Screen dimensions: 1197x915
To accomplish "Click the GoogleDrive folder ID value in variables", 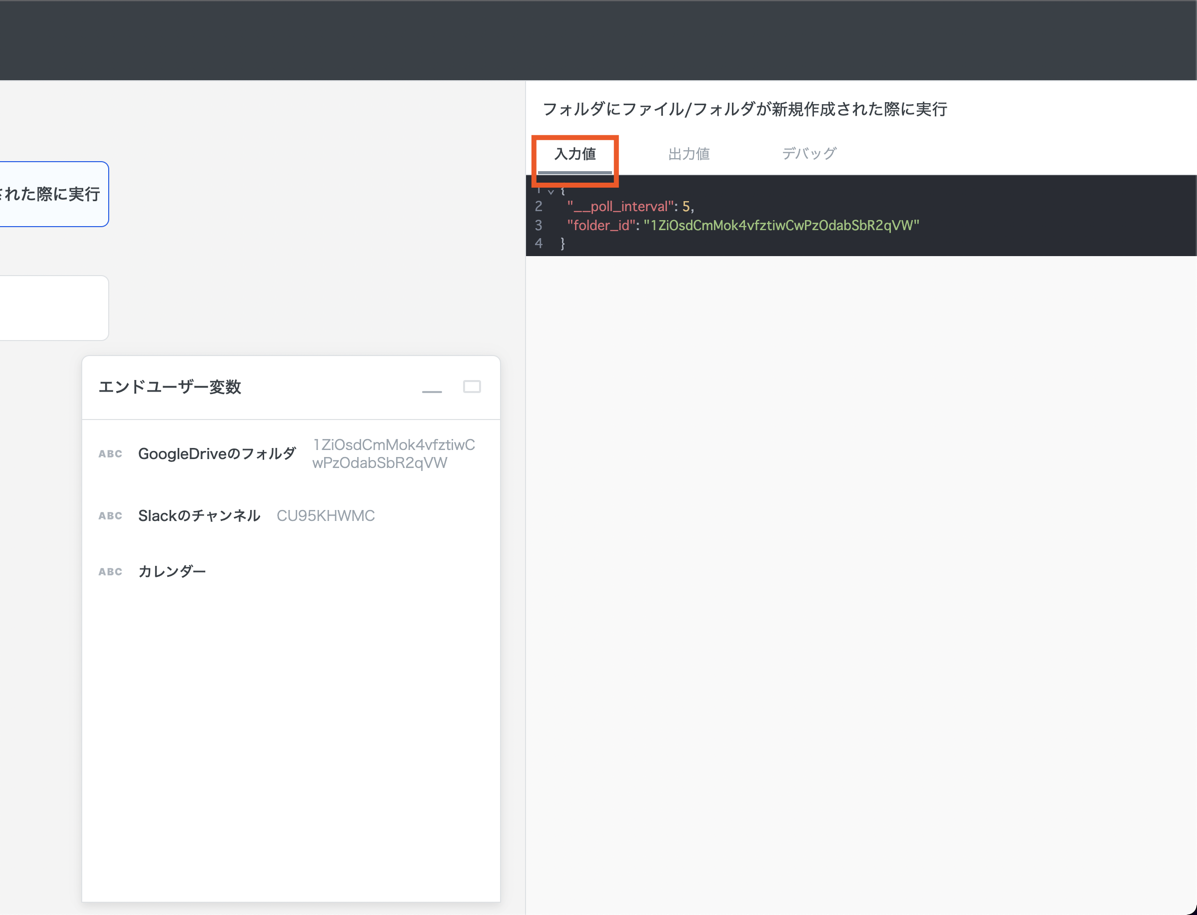I will (x=393, y=454).
